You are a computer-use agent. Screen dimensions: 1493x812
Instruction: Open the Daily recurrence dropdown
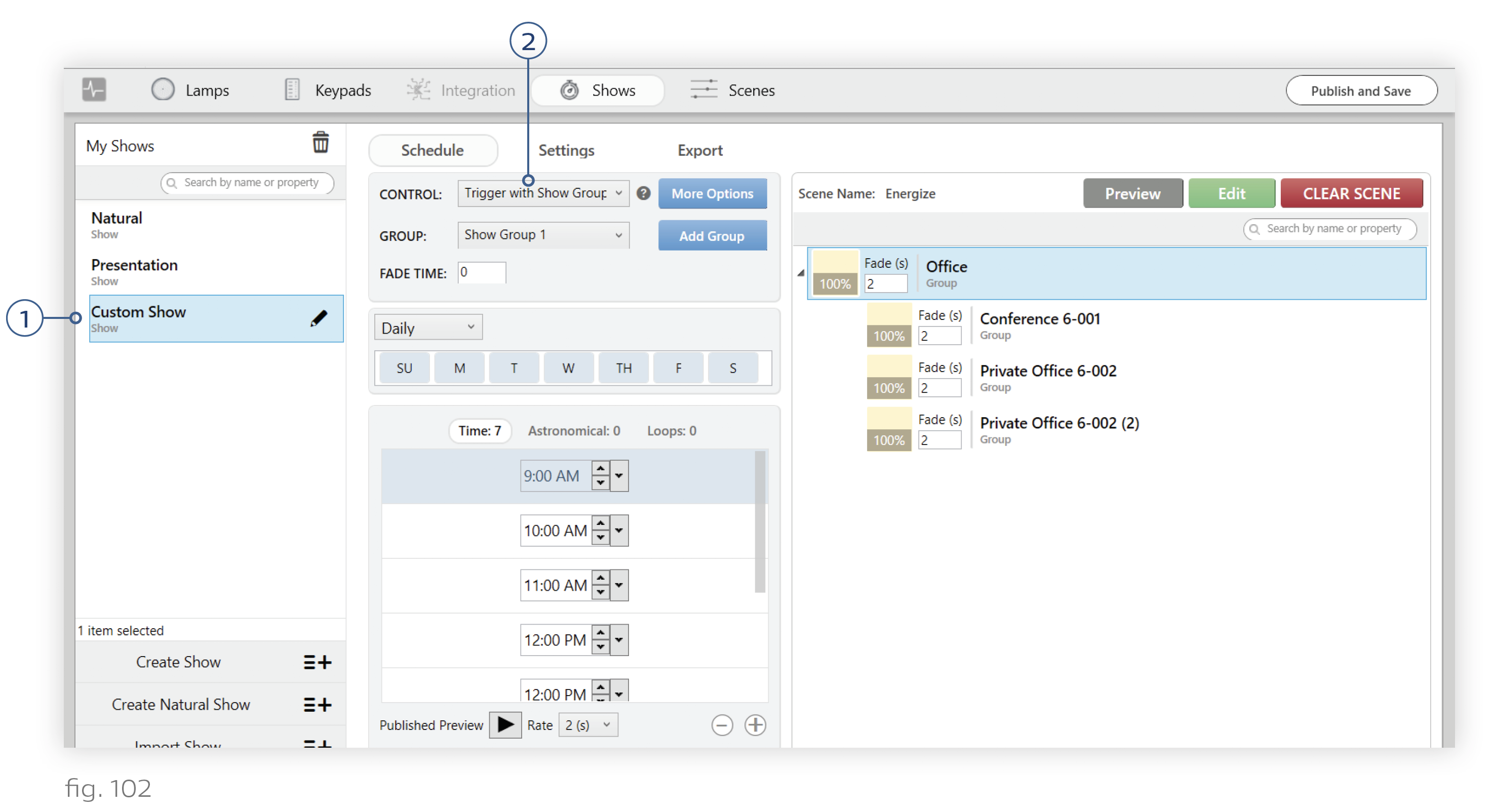coord(428,328)
